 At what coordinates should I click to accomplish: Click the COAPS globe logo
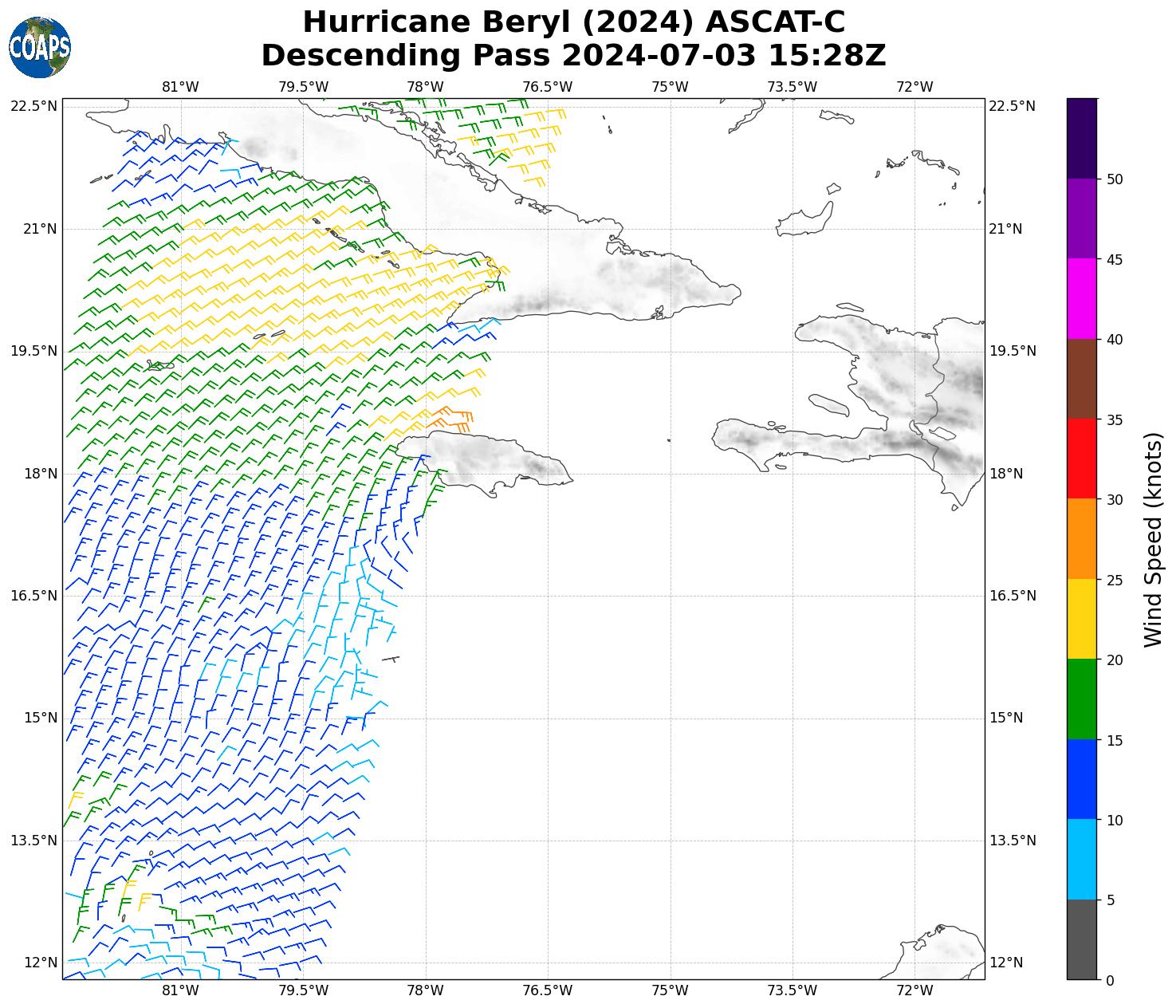click(x=40, y=47)
